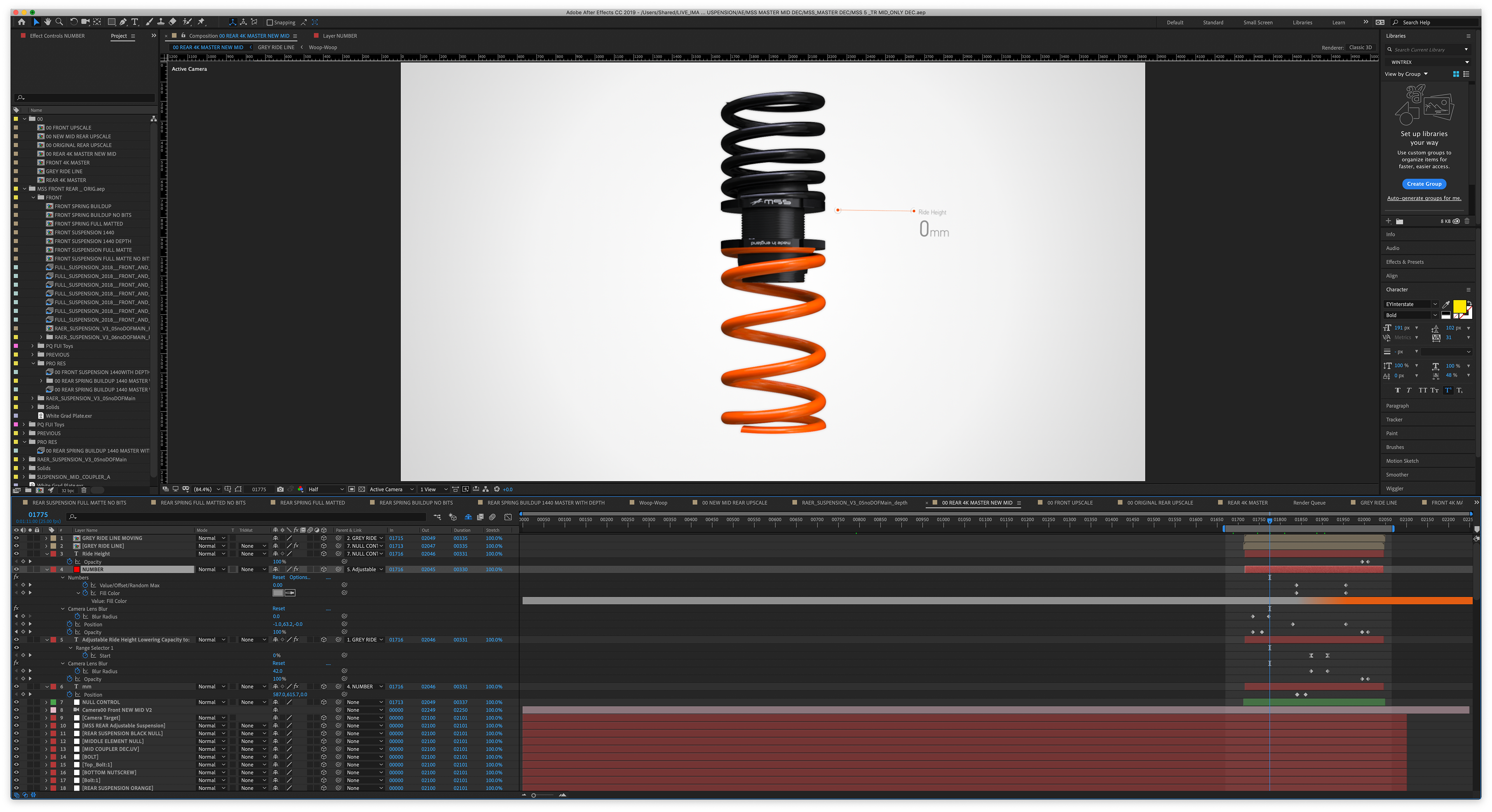The image size is (1492, 812).
Task: Click the Create Group button
Action: (1424, 184)
